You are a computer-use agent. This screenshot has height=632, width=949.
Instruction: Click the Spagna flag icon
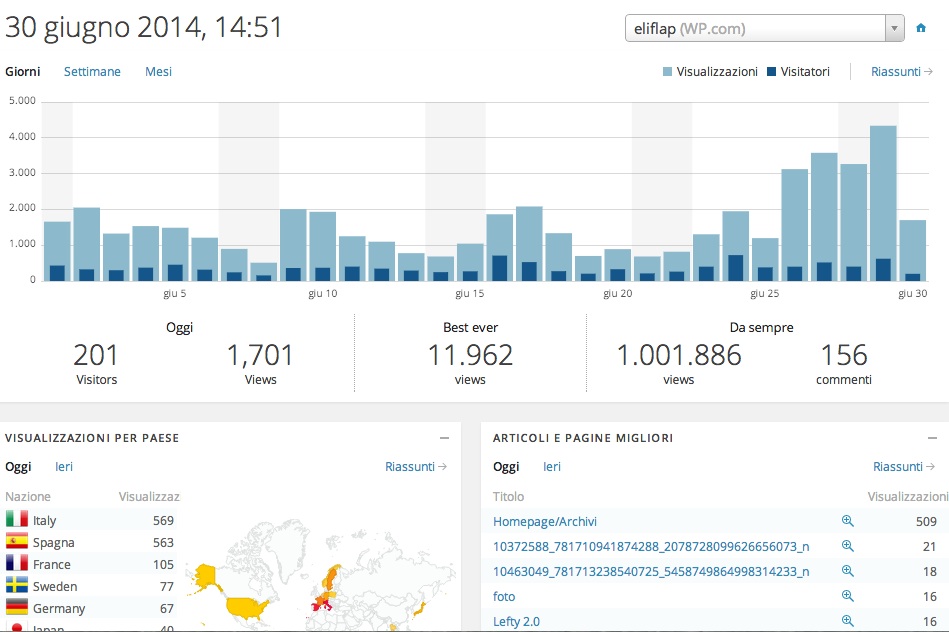(x=16, y=542)
